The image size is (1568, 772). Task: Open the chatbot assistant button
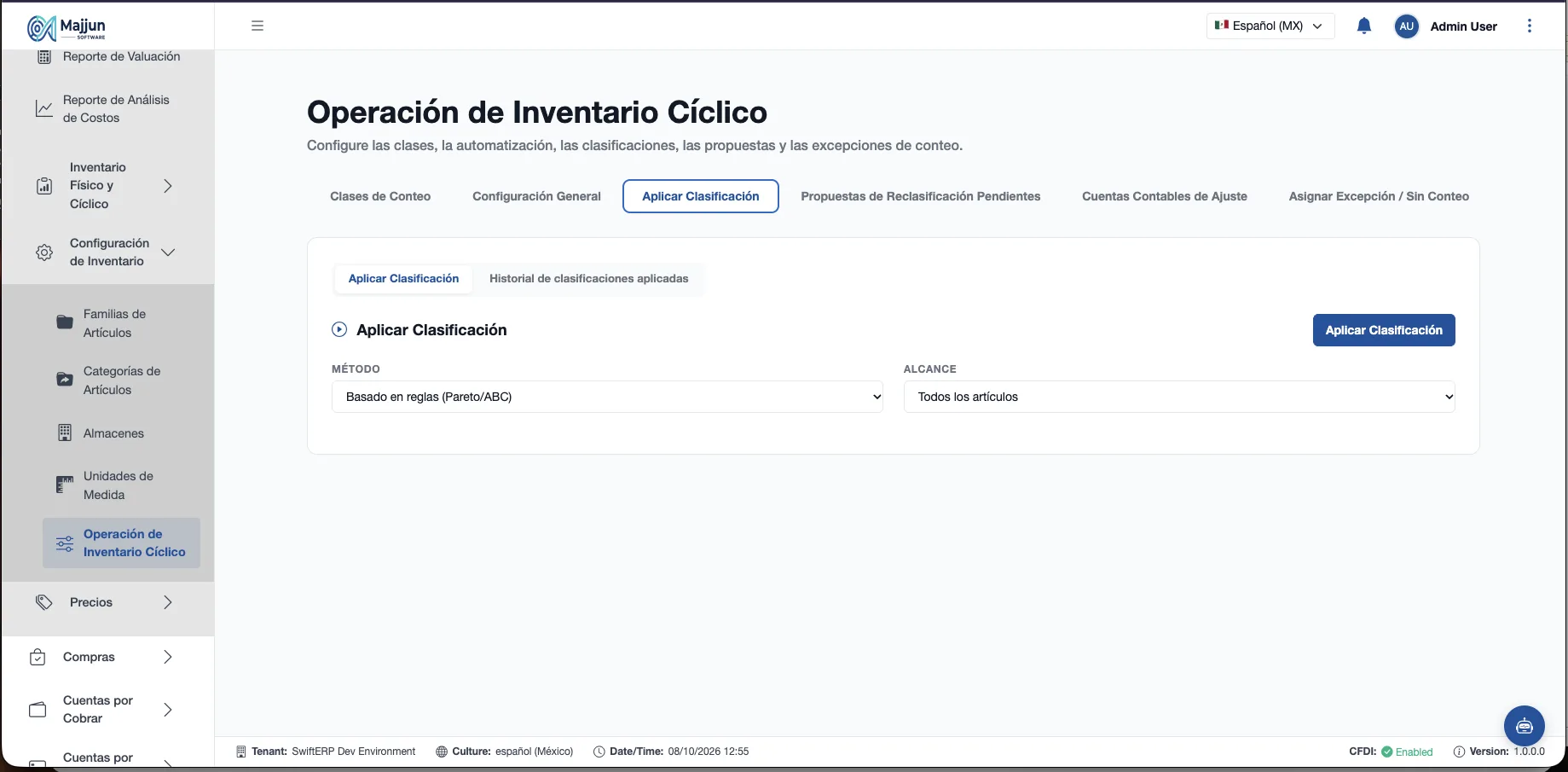pos(1524,726)
